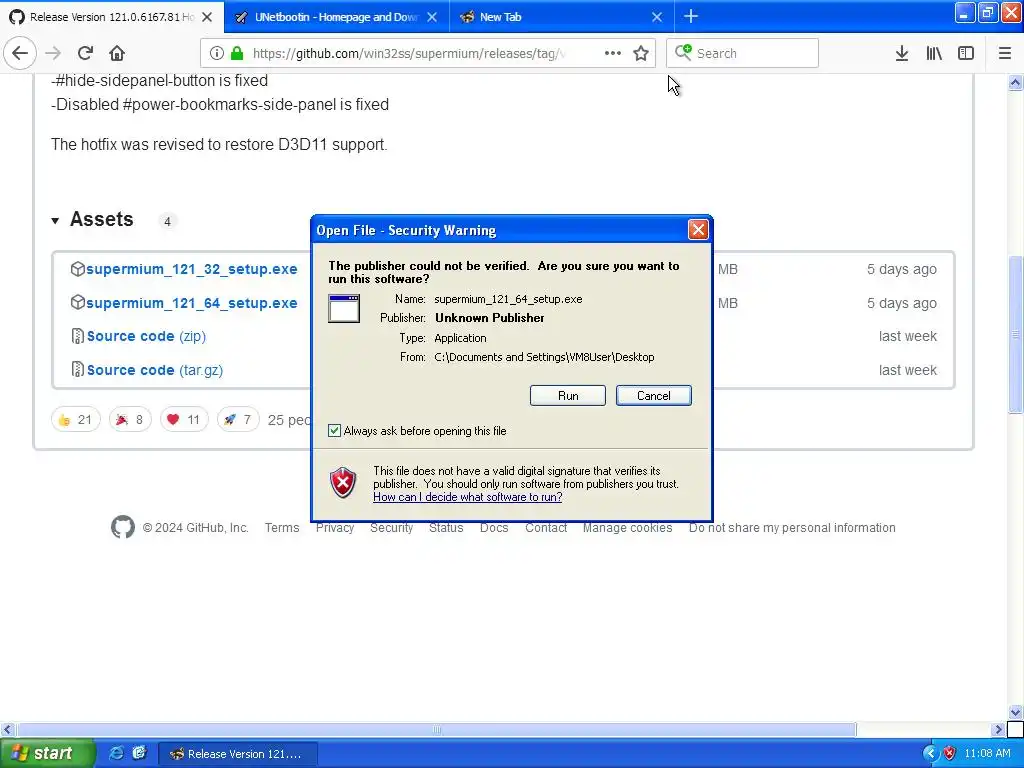
Task: Go to the Home page icon
Action: [117, 53]
